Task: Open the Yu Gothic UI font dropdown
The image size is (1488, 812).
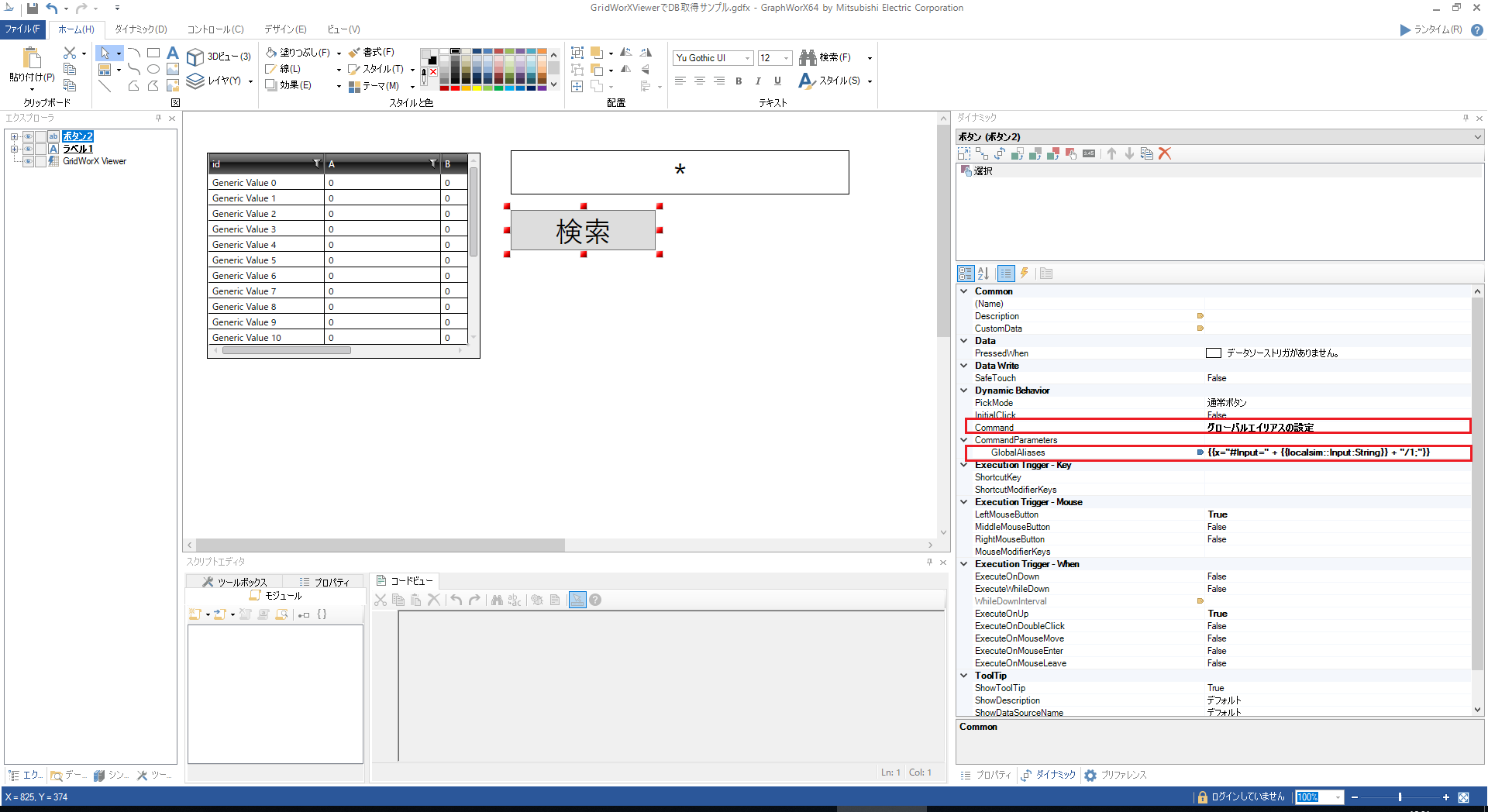Action: click(747, 58)
